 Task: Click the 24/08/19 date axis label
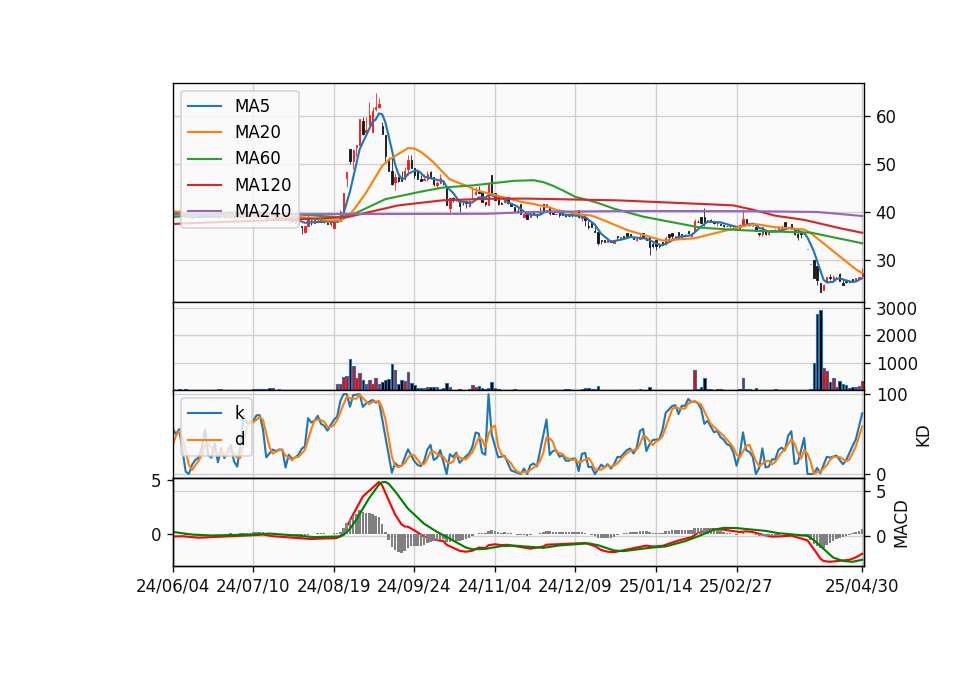point(334,586)
